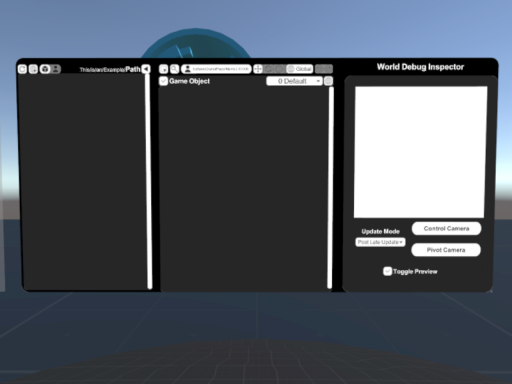Click the ThisIsAnExamplePath text
The height and width of the screenshot is (384, 512).
(x=110, y=69)
